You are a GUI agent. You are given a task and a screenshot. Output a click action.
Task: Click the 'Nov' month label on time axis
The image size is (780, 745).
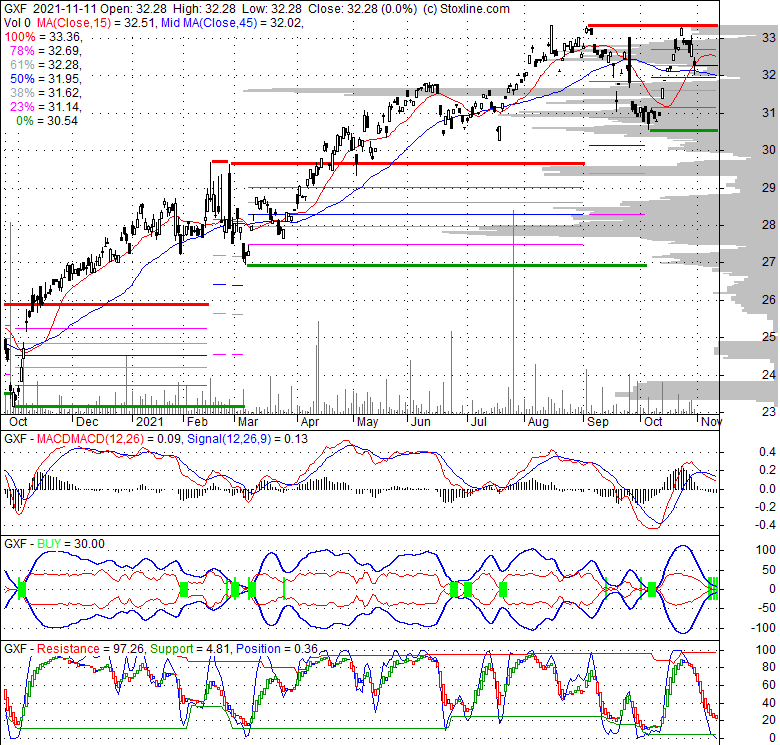pyautogui.click(x=711, y=422)
